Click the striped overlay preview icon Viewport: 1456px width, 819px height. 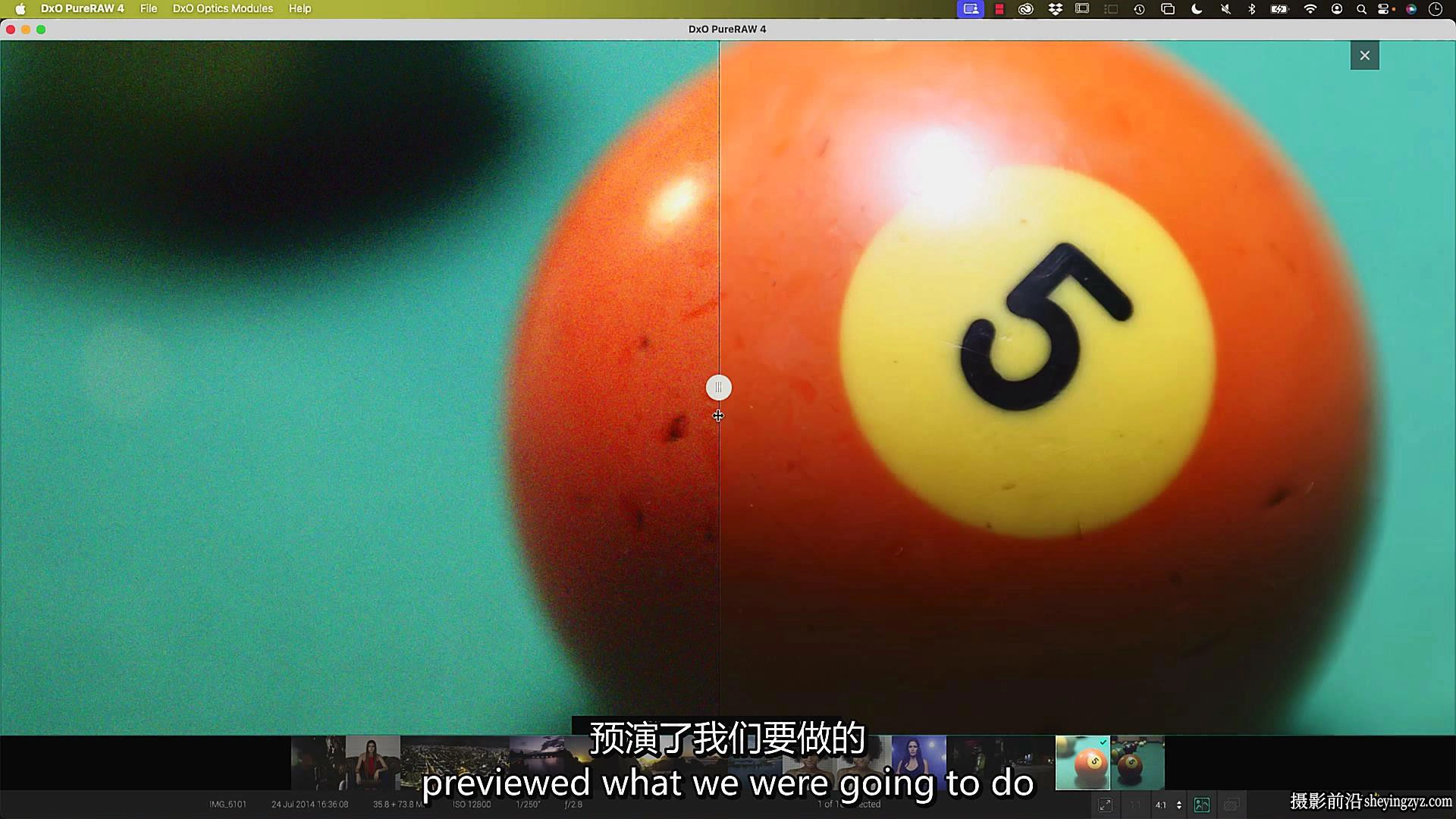[x=1232, y=805]
